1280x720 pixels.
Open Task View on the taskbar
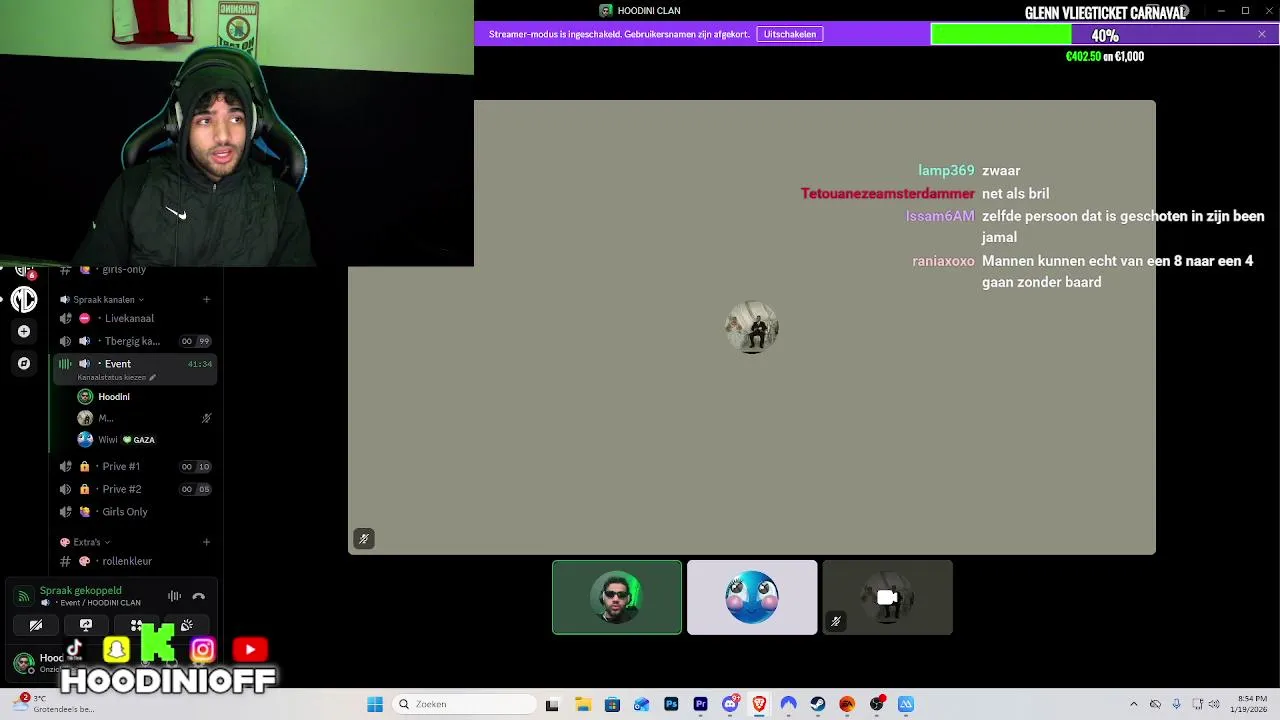(552, 704)
